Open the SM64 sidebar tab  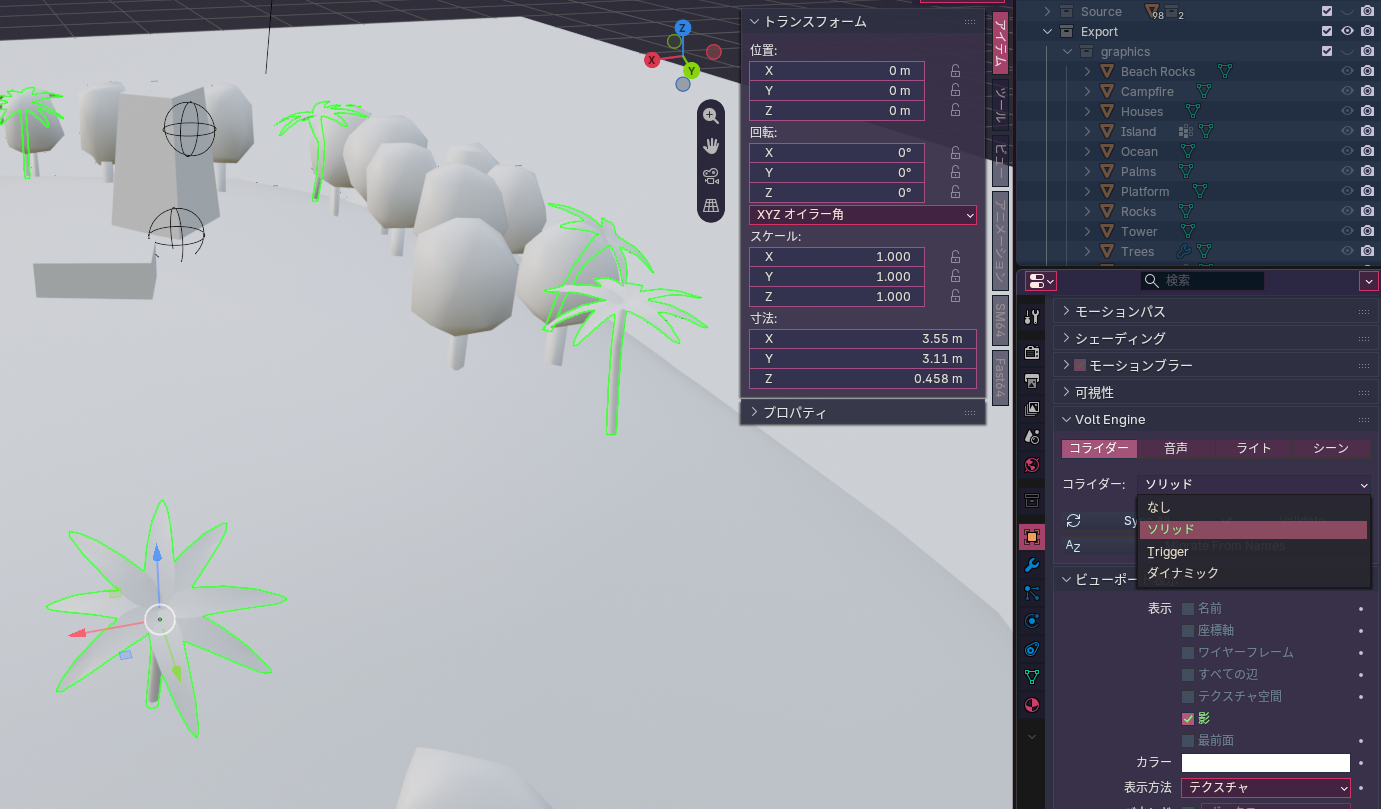[1000, 319]
